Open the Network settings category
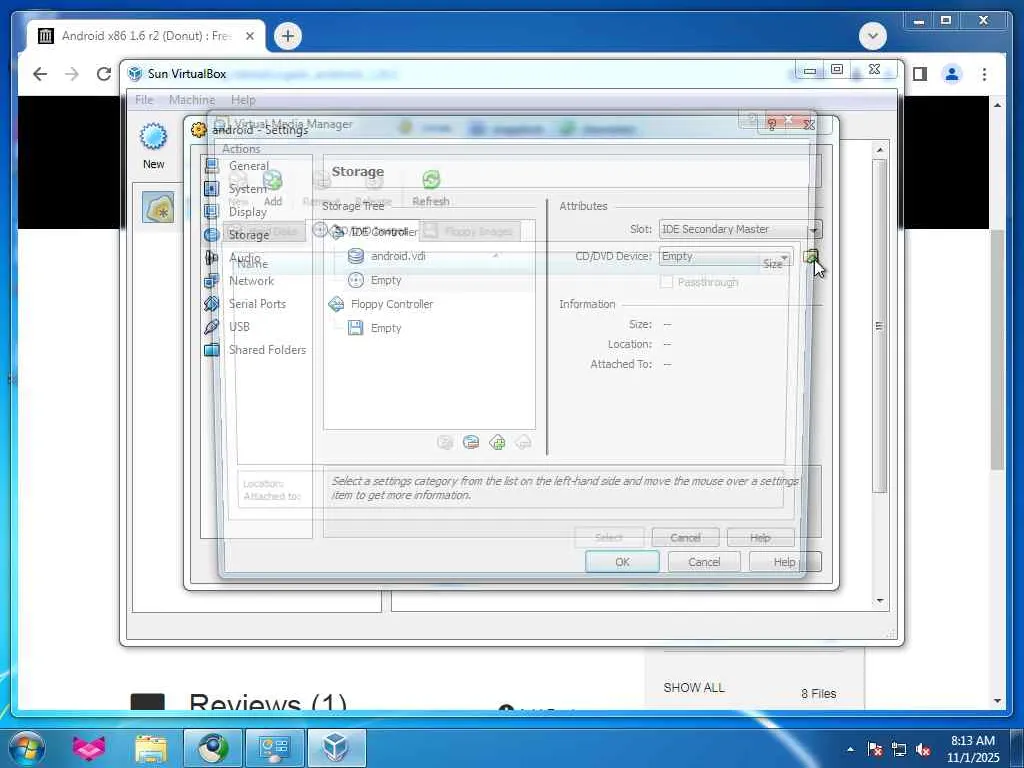 (x=251, y=281)
